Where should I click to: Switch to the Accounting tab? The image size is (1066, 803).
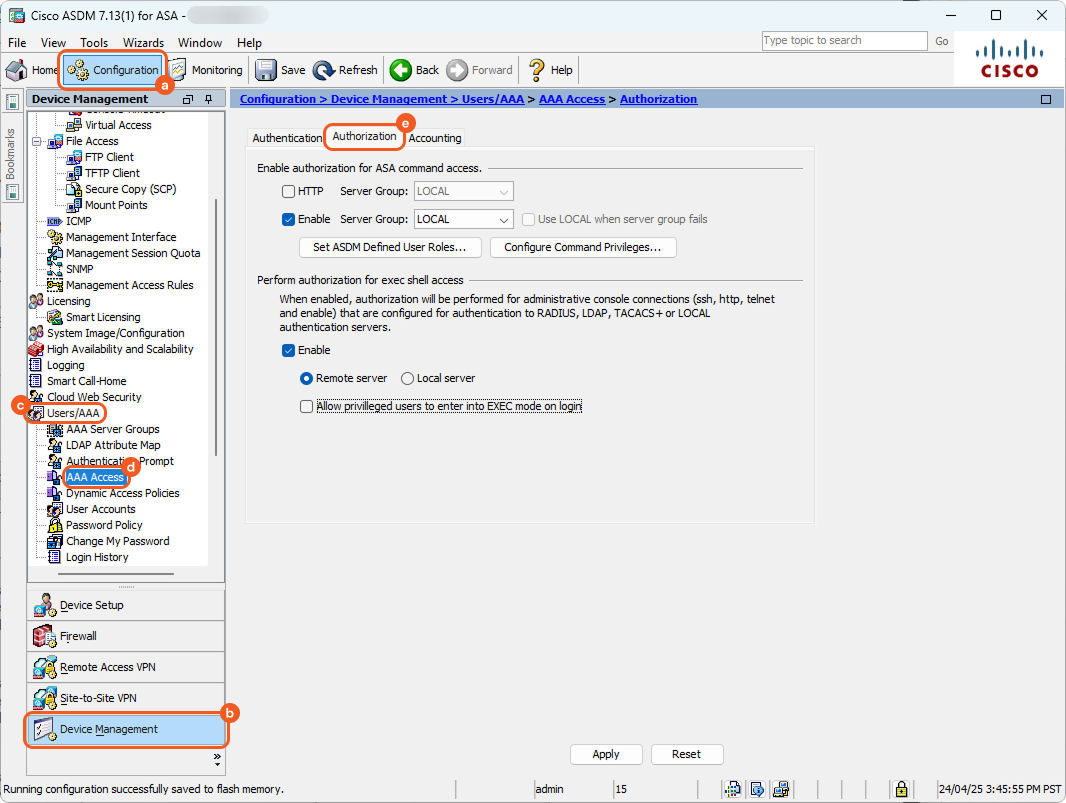pos(435,138)
